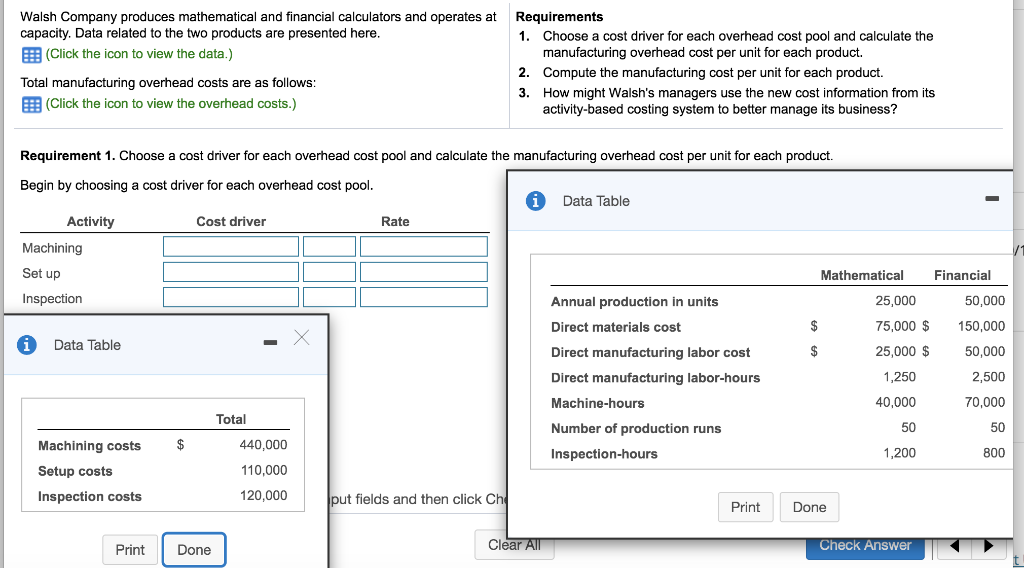Click the Set up middle small input box
The height and width of the screenshot is (568, 1024).
tap(329, 272)
